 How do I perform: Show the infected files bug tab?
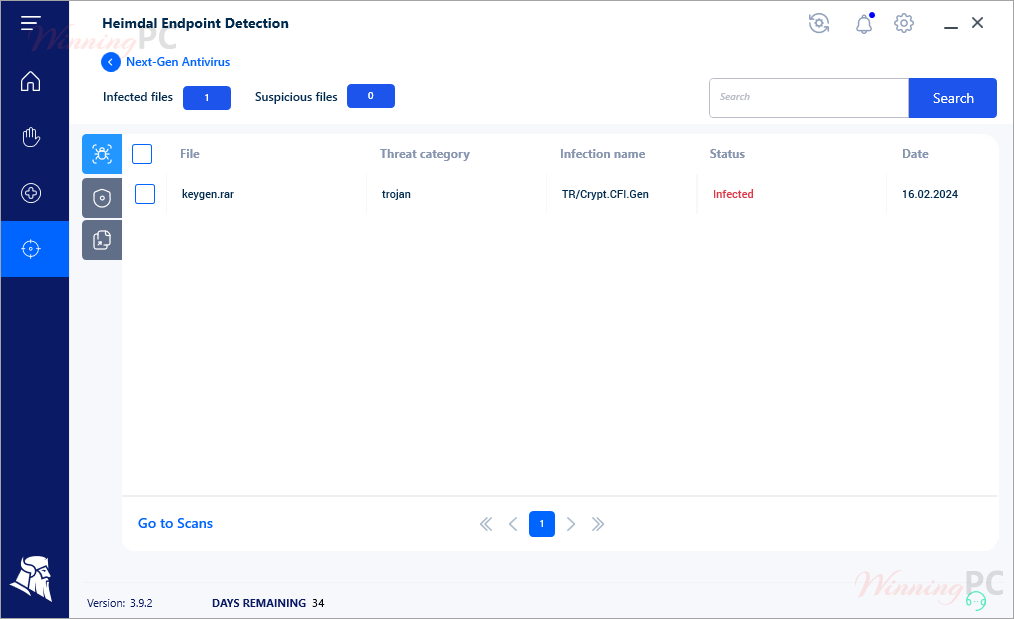coord(102,154)
